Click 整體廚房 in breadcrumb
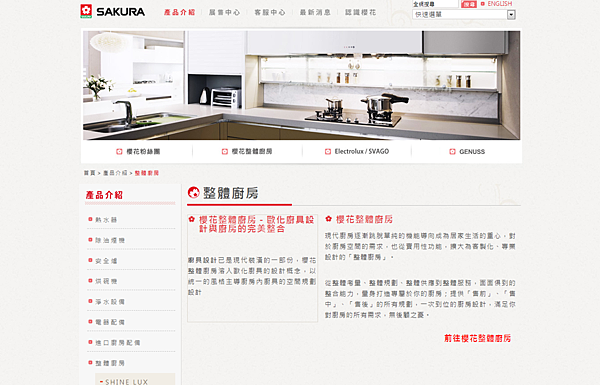Screen dimensions: 600x385 pos(147,173)
